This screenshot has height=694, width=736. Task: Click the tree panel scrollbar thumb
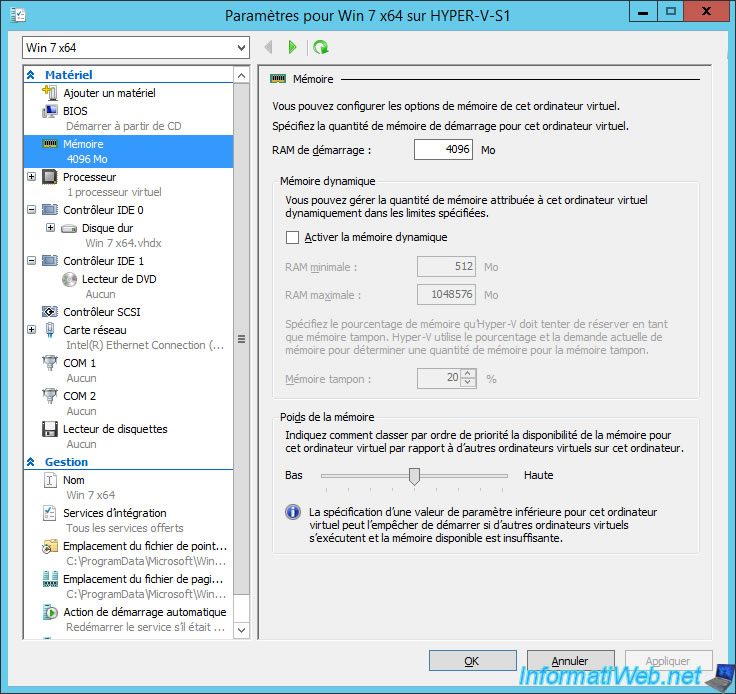(241, 339)
